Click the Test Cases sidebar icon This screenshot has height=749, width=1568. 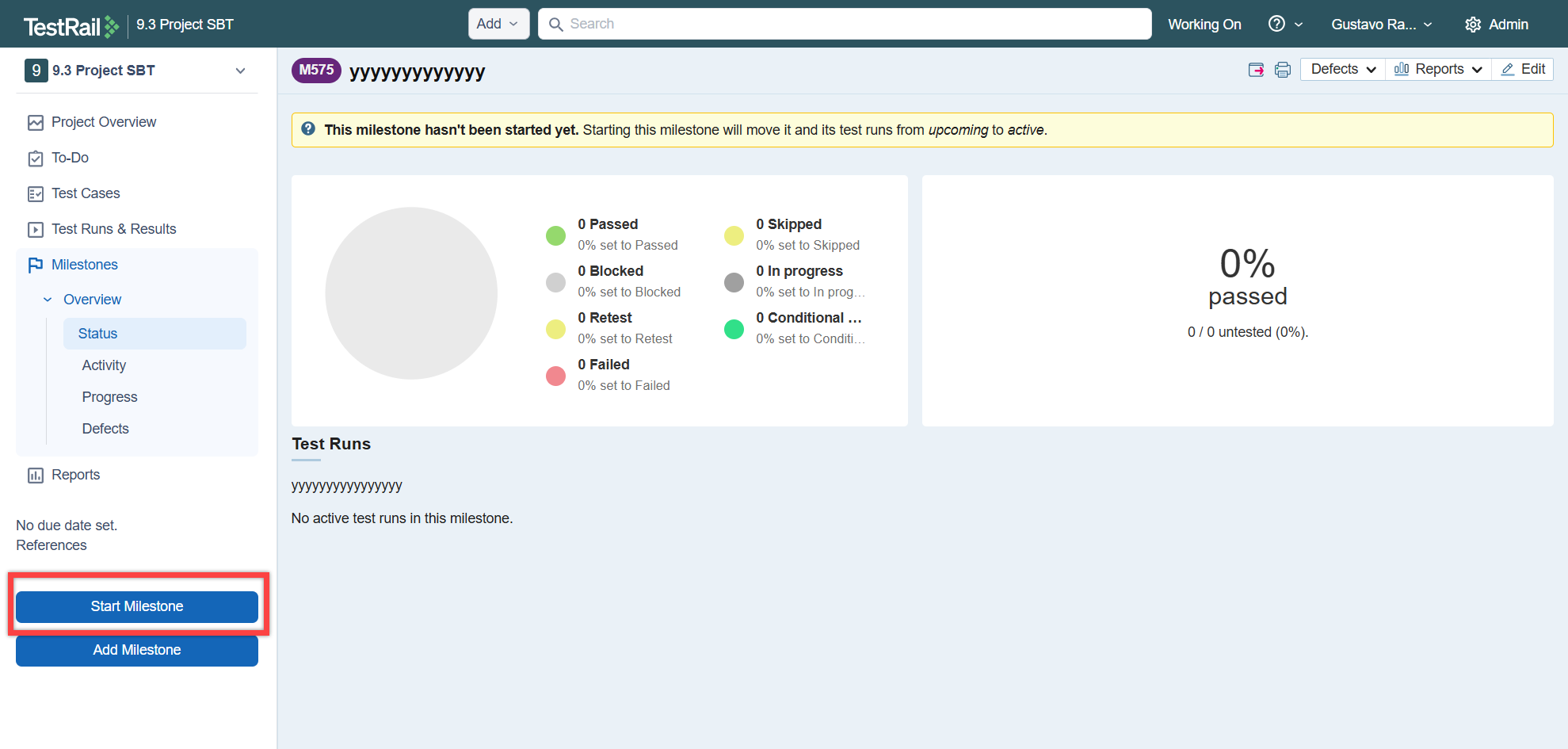(36, 194)
